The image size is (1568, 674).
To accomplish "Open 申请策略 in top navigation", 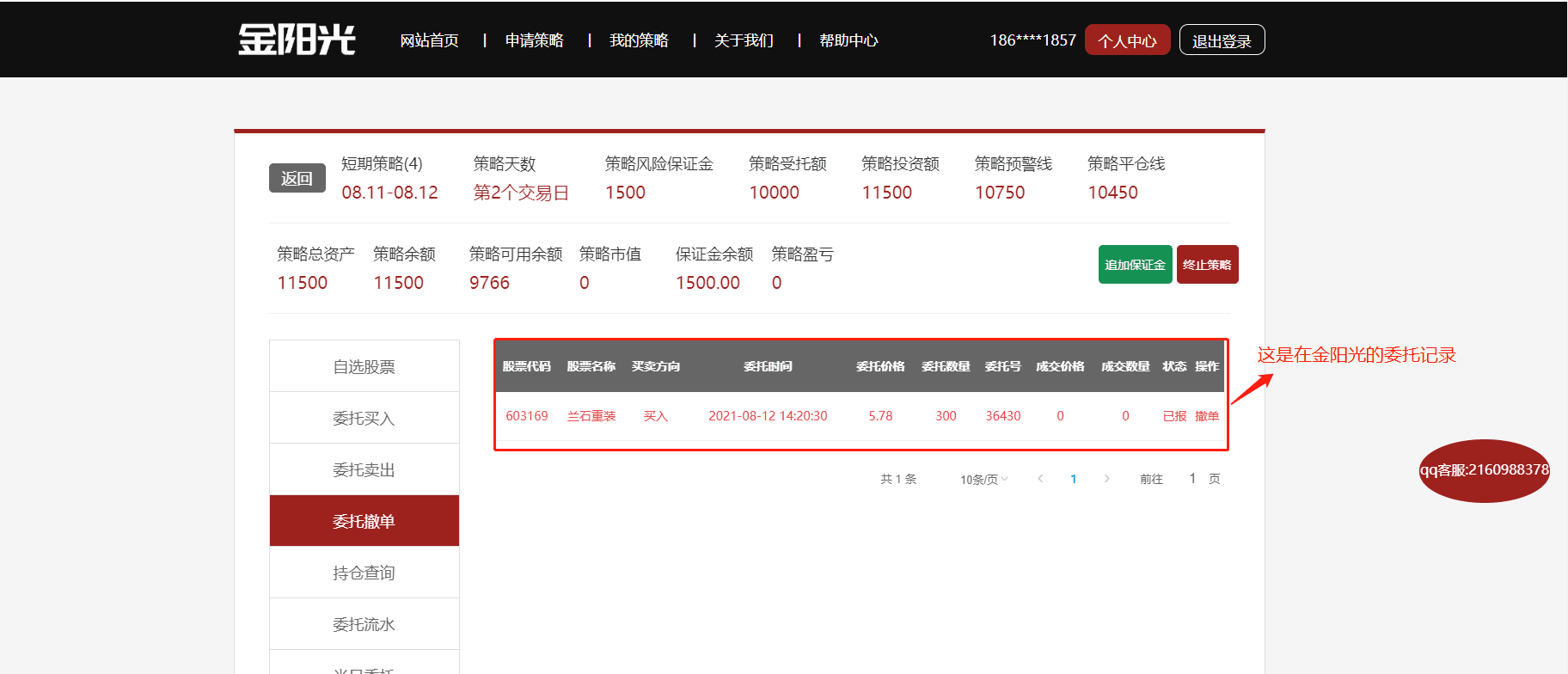I will coord(534,40).
